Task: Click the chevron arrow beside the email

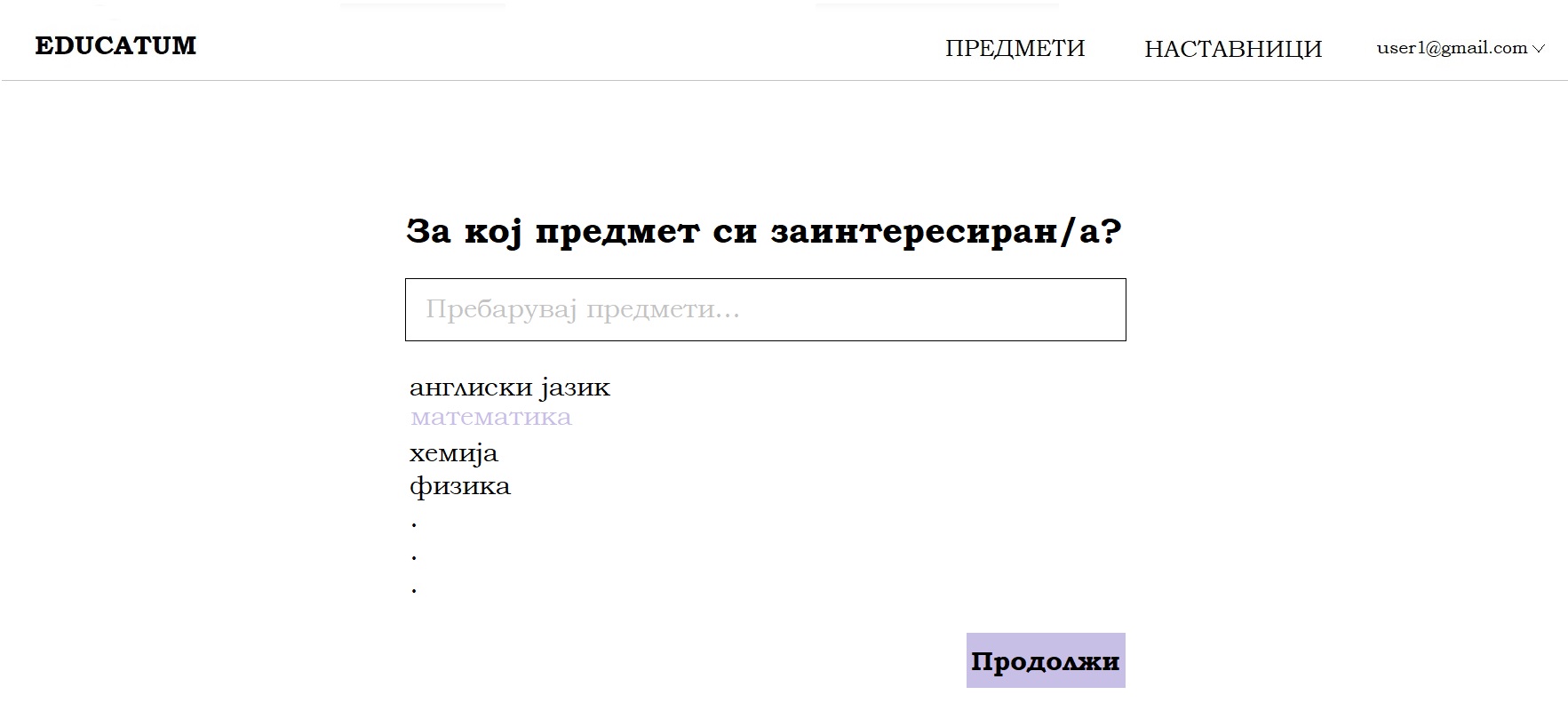Action: [1540, 49]
